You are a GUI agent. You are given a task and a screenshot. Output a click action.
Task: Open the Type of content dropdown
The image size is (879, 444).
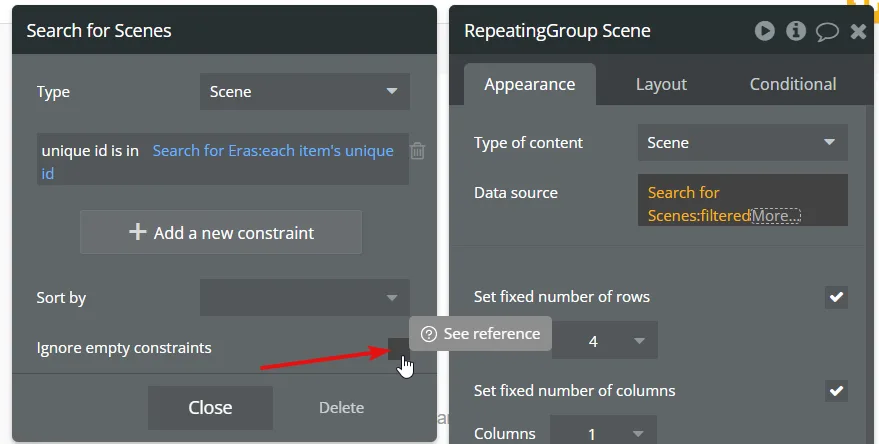[742, 142]
